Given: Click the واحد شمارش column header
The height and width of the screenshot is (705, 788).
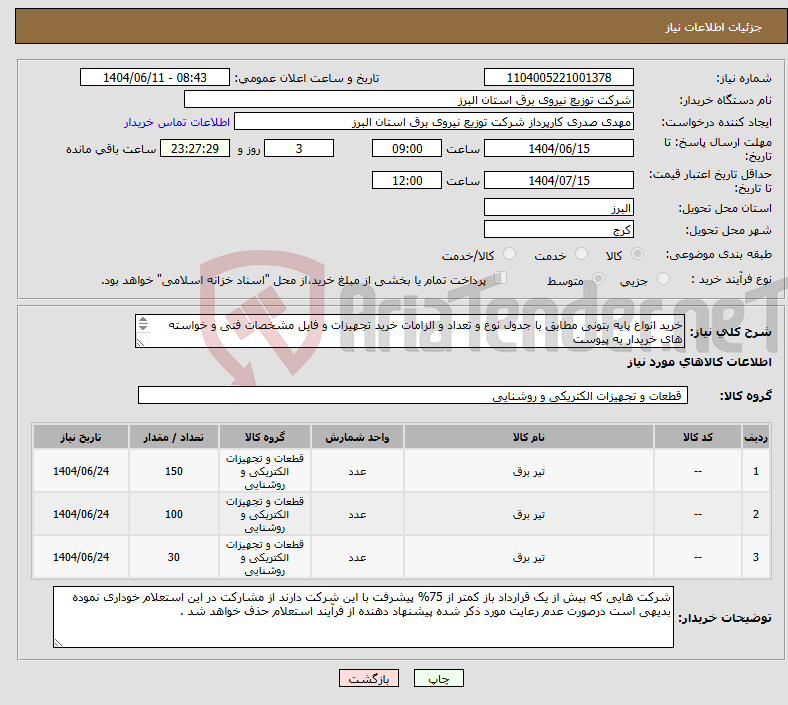Looking at the screenshot, I should pyautogui.click(x=357, y=437).
